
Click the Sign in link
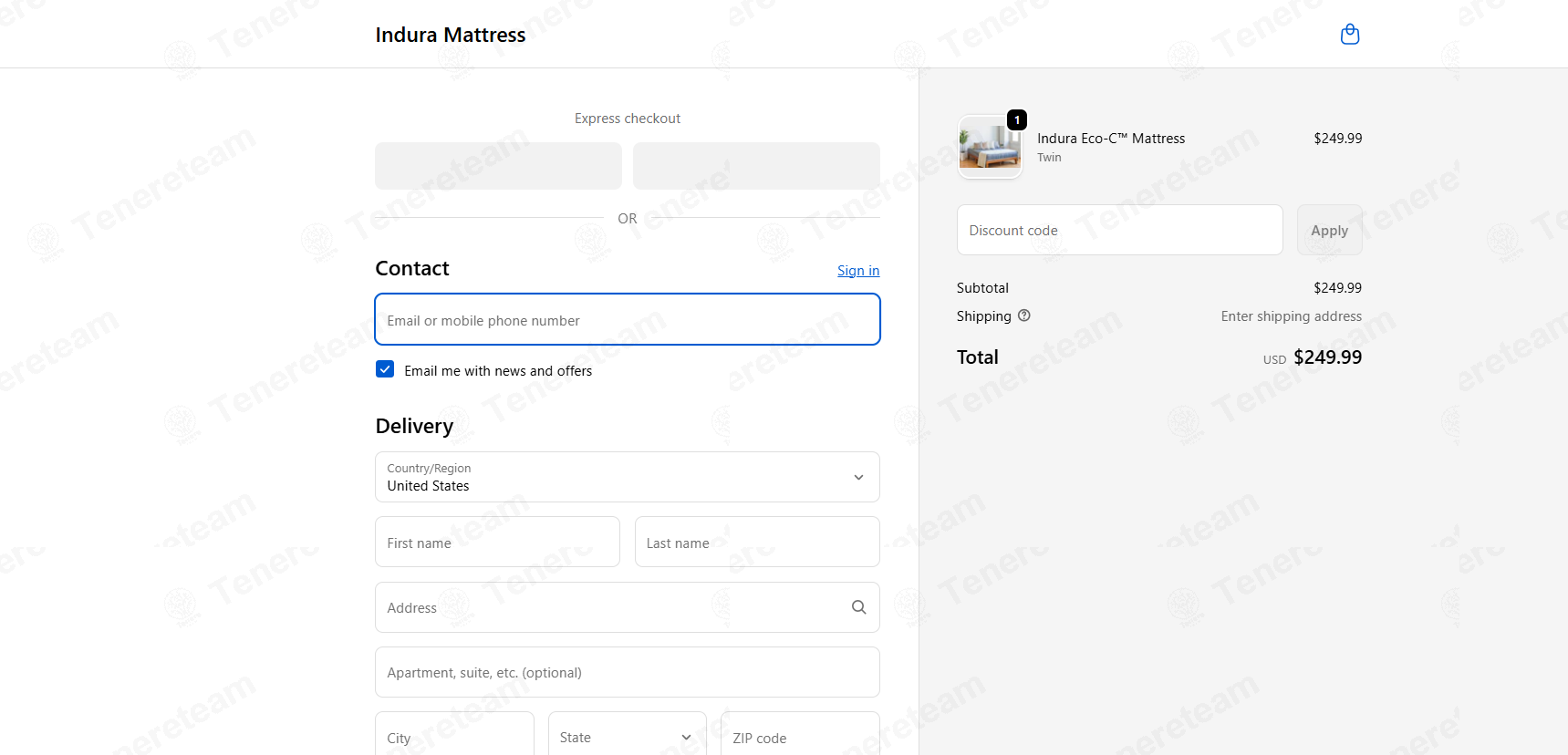coord(858,271)
